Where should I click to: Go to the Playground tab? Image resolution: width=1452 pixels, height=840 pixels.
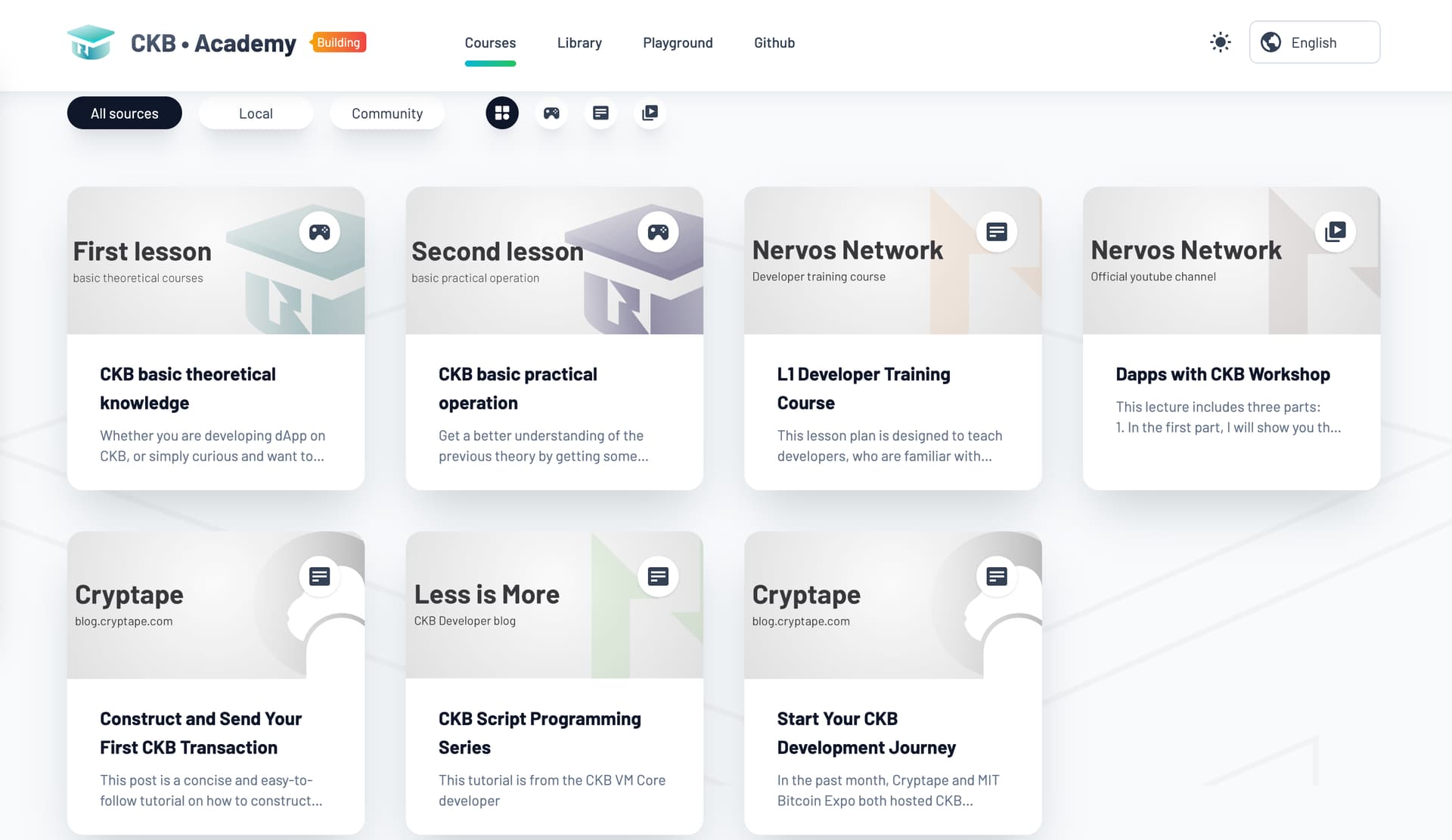(x=678, y=43)
